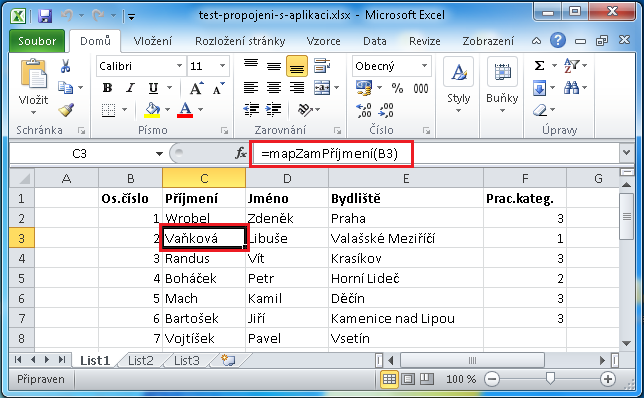Align text right
The height and width of the screenshot is (398, 644).
(297, 87)
